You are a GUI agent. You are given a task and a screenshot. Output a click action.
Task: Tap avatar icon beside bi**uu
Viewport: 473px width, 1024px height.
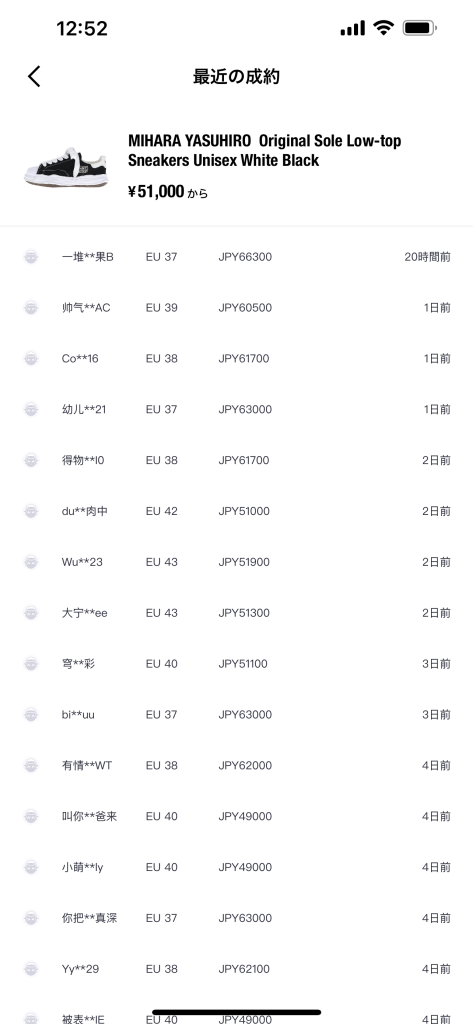[31, 715]
